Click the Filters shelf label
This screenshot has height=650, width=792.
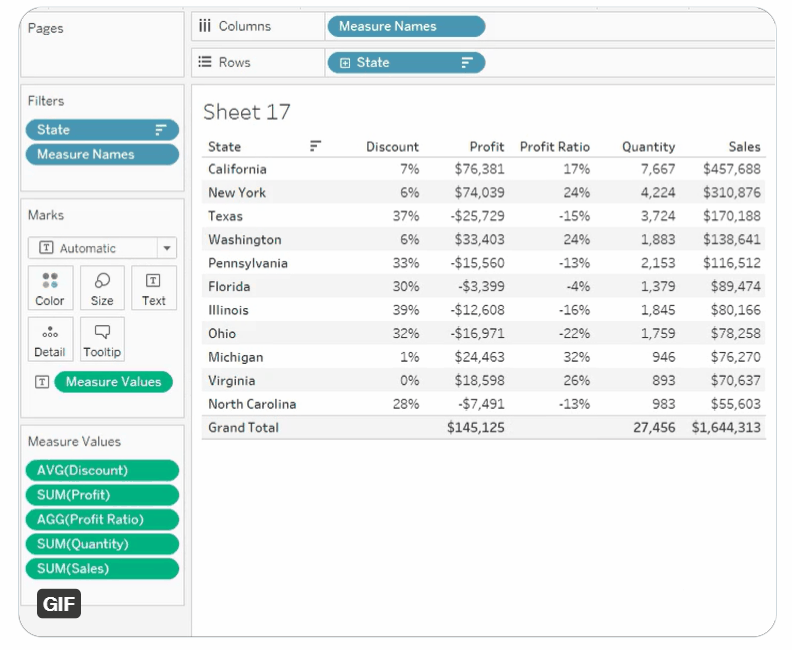coord(46,101)
